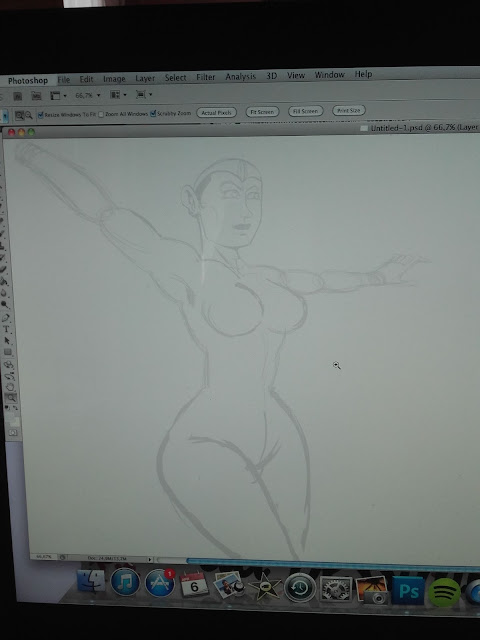Disable the Scrubby Zoom checkbox
The image size is (480, 640).
click(x=153, y=113)
